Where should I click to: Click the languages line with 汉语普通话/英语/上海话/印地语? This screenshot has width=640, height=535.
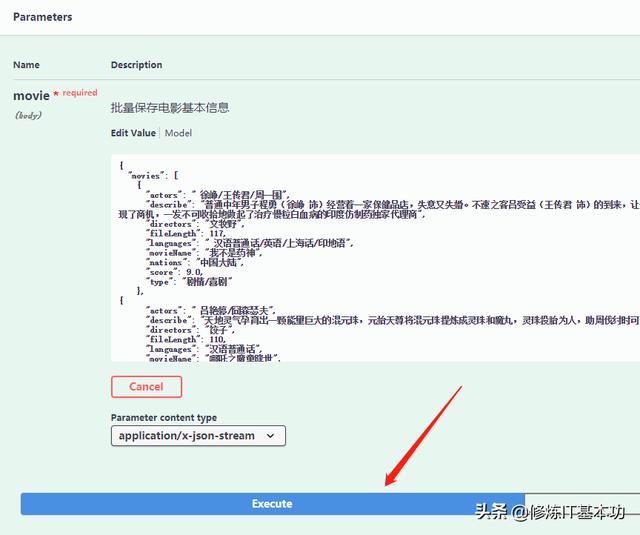[250, 243]
